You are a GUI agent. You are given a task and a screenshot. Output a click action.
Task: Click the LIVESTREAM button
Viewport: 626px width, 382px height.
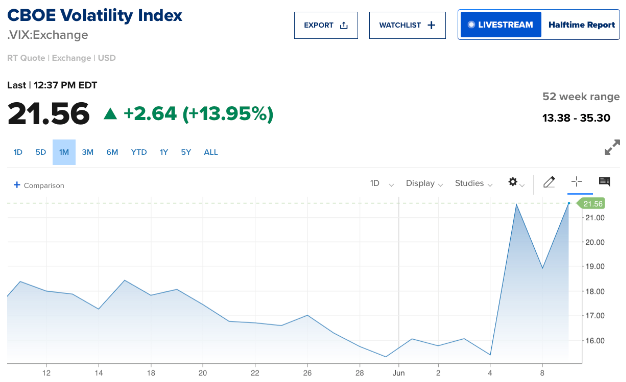501,25
